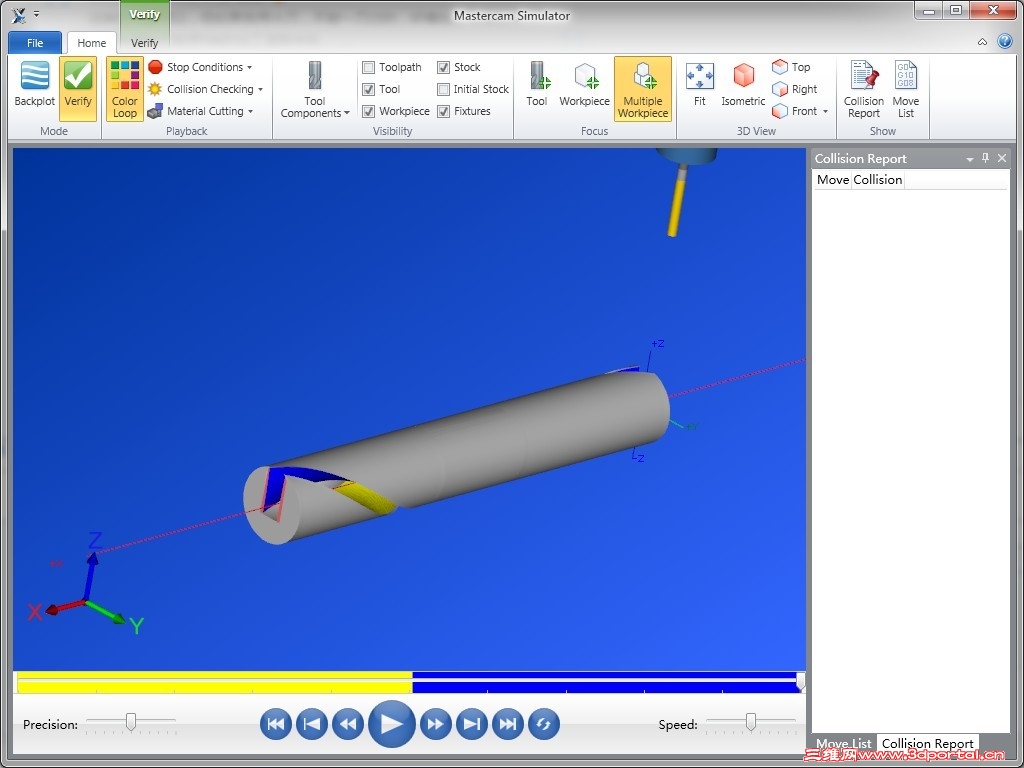The height and width of the screenshot is (768, 1024).
Task: Click the yellow tool in viewport
Action: click(x=676, y=208)
